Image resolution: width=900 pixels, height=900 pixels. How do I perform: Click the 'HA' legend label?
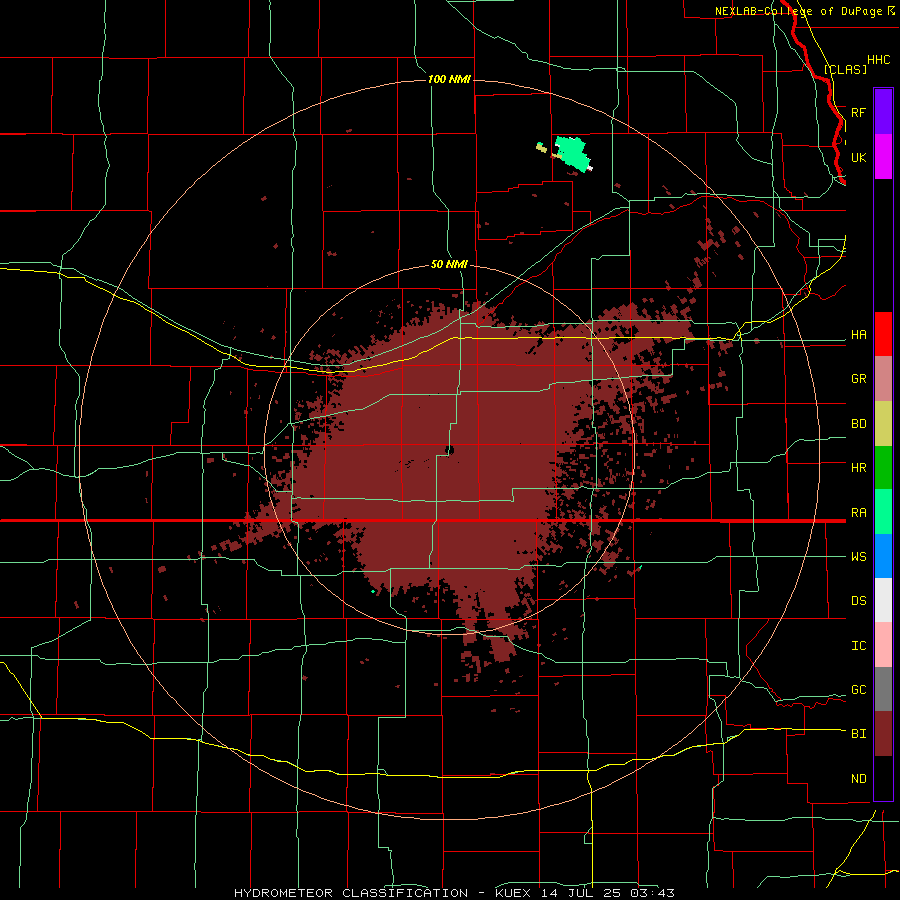(x=858, y=335)
